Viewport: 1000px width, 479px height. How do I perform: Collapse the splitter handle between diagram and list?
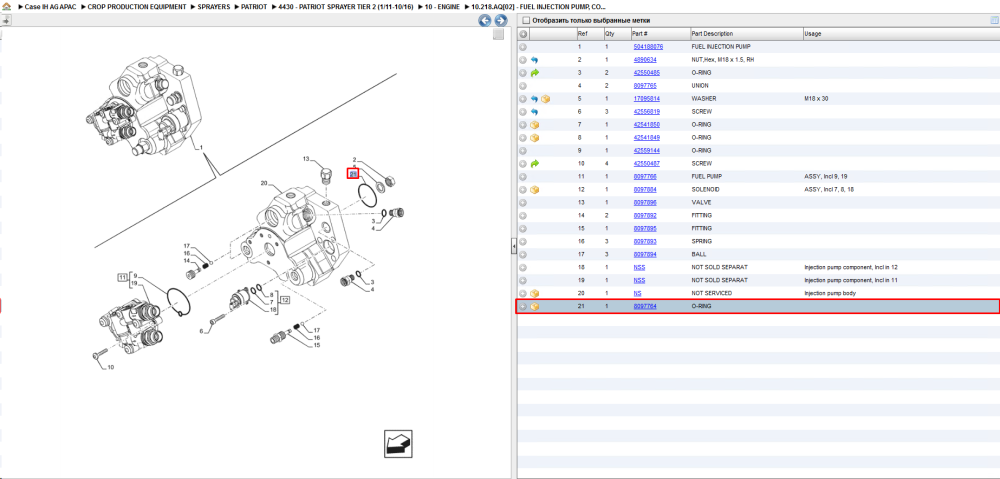[513, 247]
